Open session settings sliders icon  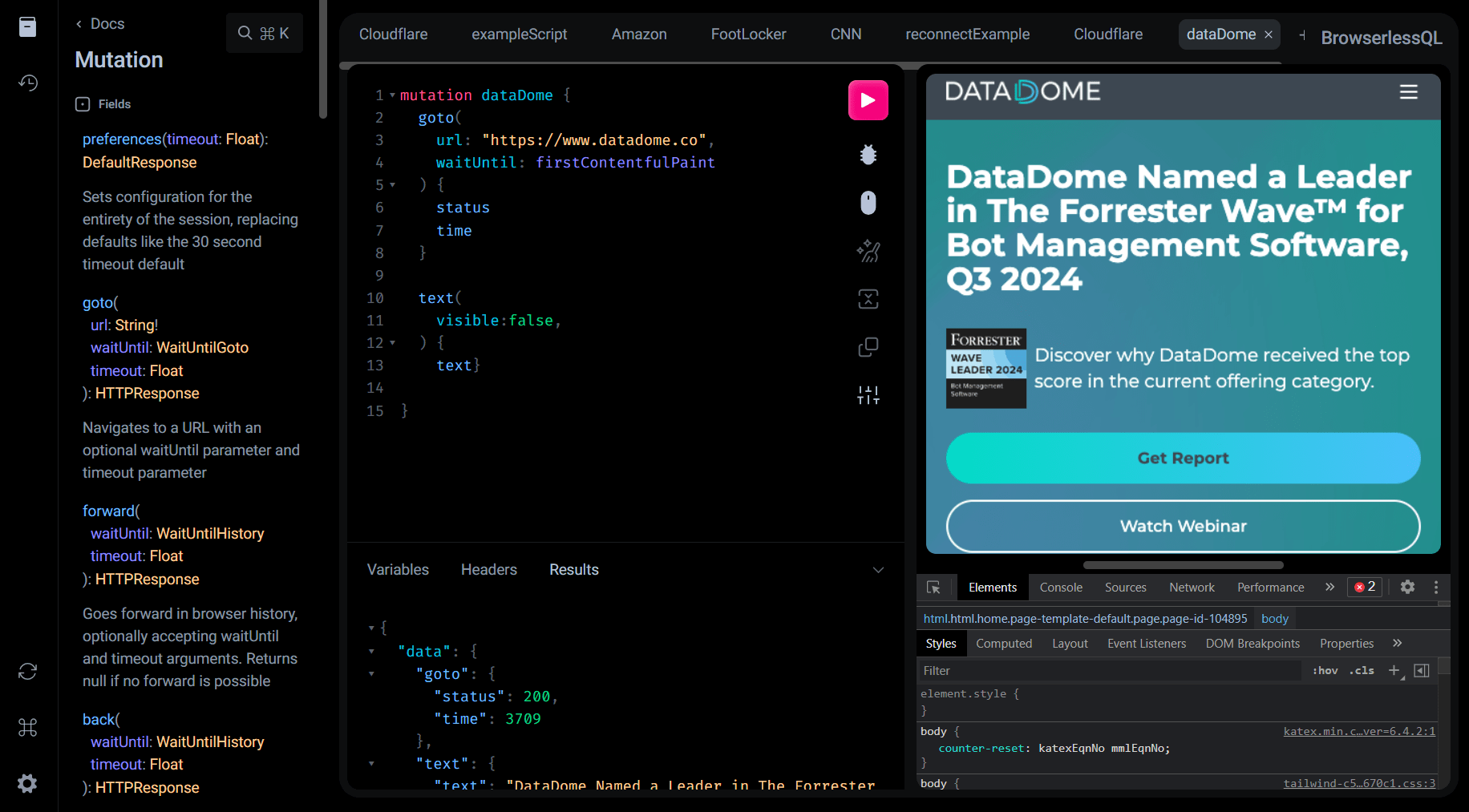(x=868, y=395)
